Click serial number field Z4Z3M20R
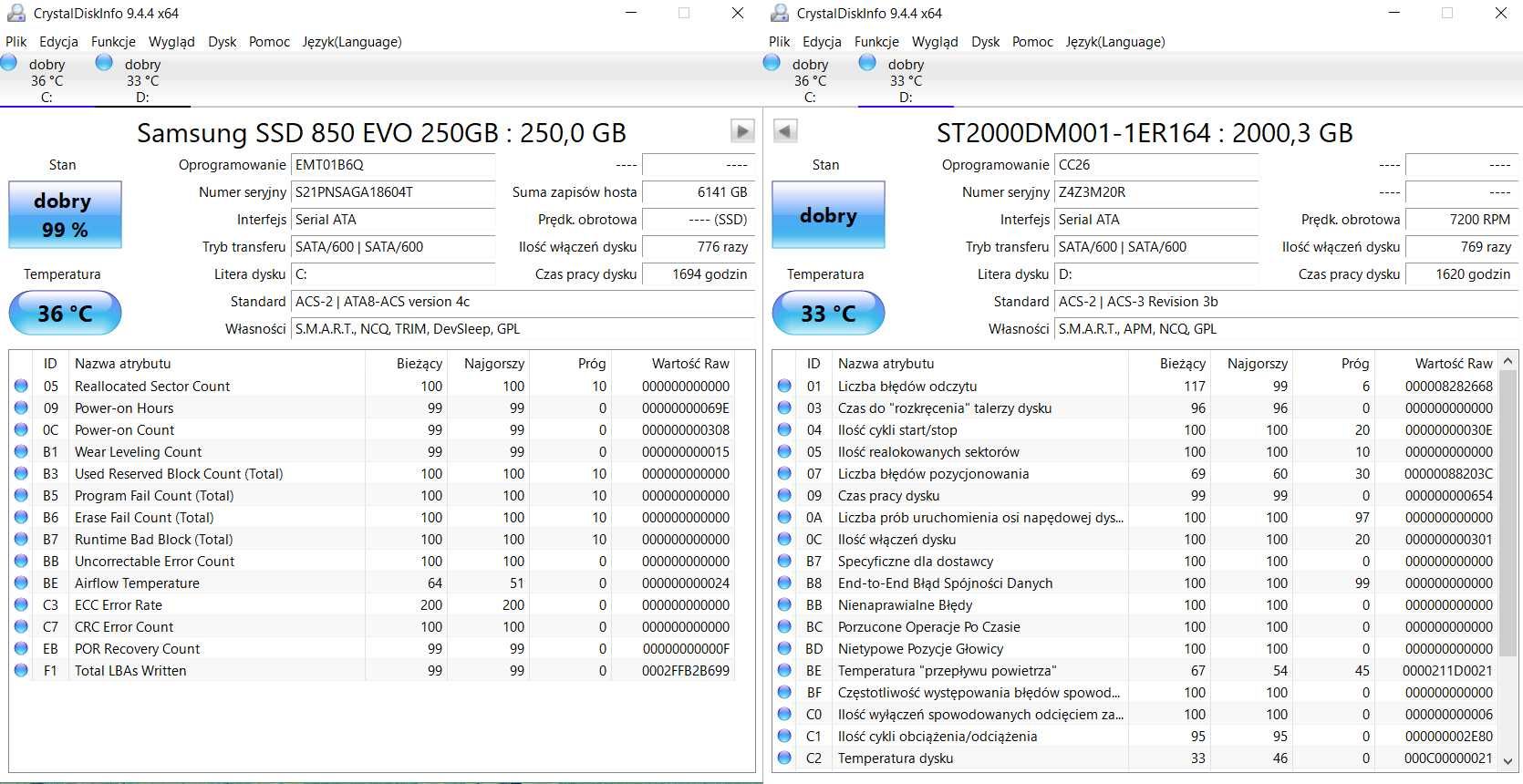Viewport: 1523px width, 784px height. click(x=1156, y=192)
